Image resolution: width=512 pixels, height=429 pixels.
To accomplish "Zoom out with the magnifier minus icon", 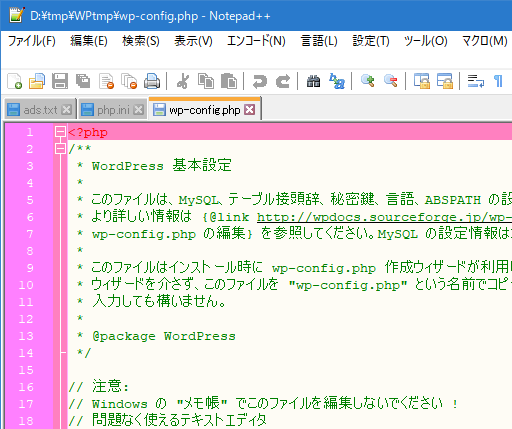I will pos(391,81).
